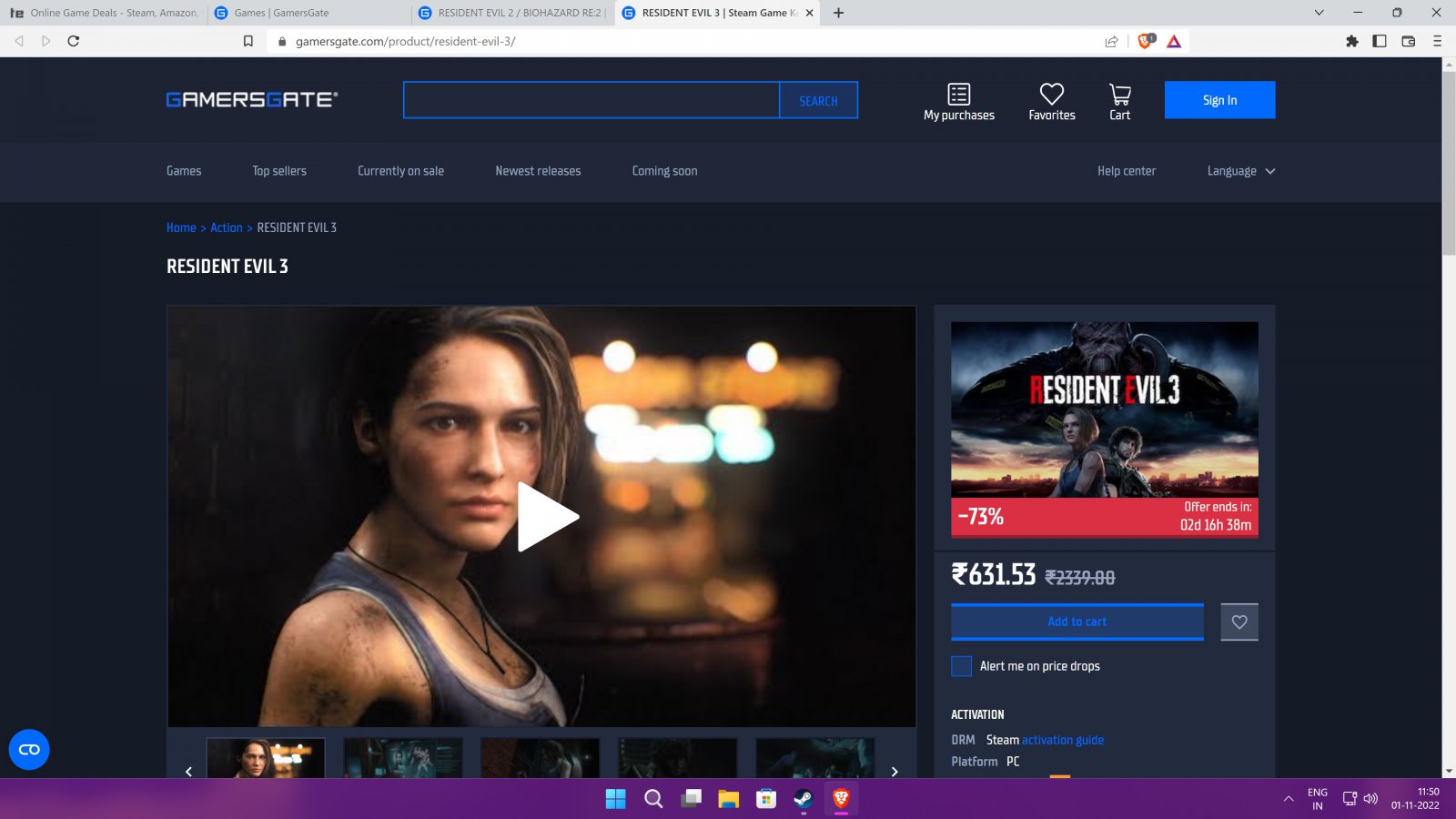The width and height of the screenshot is (1456, 819).
Task: Click Resident Evil 3 cover art image
Action: coord(1105,409)
